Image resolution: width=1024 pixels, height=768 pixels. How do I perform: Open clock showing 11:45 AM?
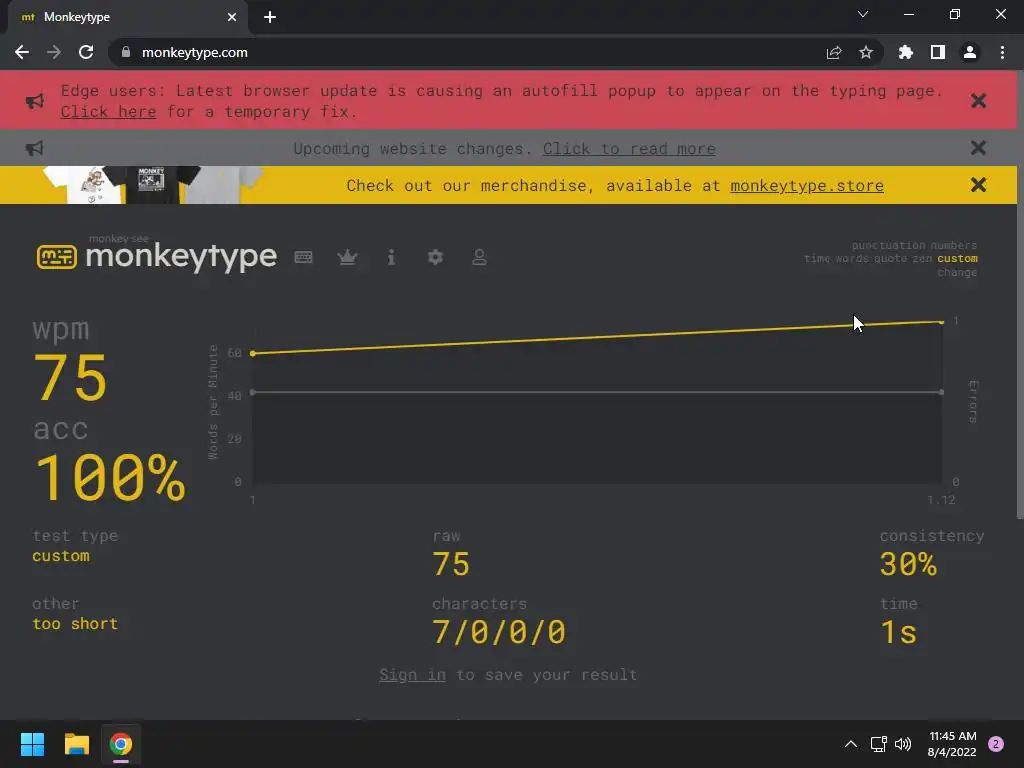pyautogui.click(x=952, y=744)
